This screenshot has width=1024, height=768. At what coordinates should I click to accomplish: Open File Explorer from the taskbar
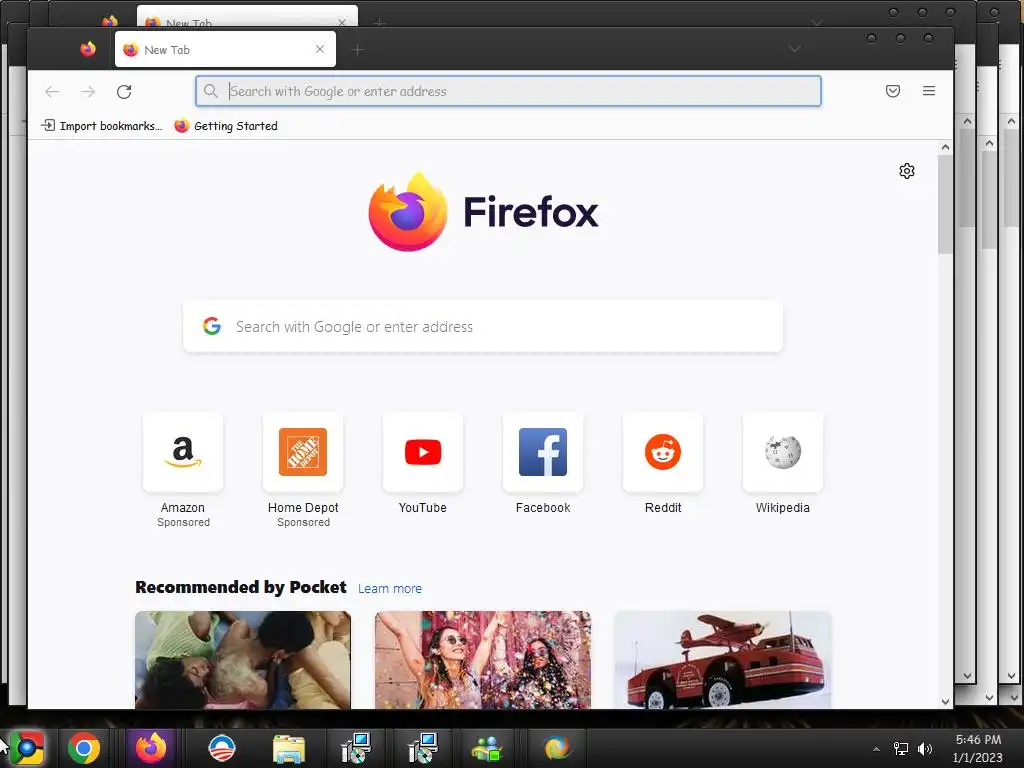click(289, 748)
